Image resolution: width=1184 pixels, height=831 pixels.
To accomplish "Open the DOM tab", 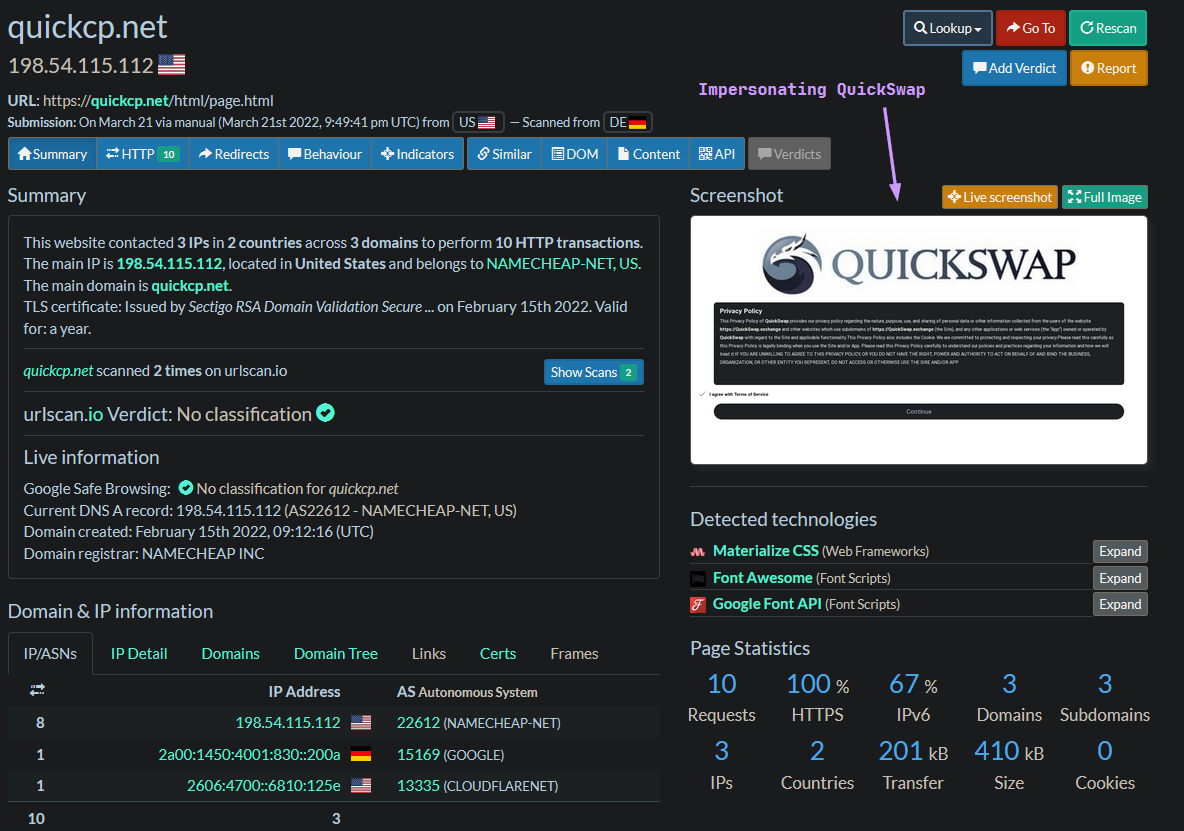I will pos(575,154).
